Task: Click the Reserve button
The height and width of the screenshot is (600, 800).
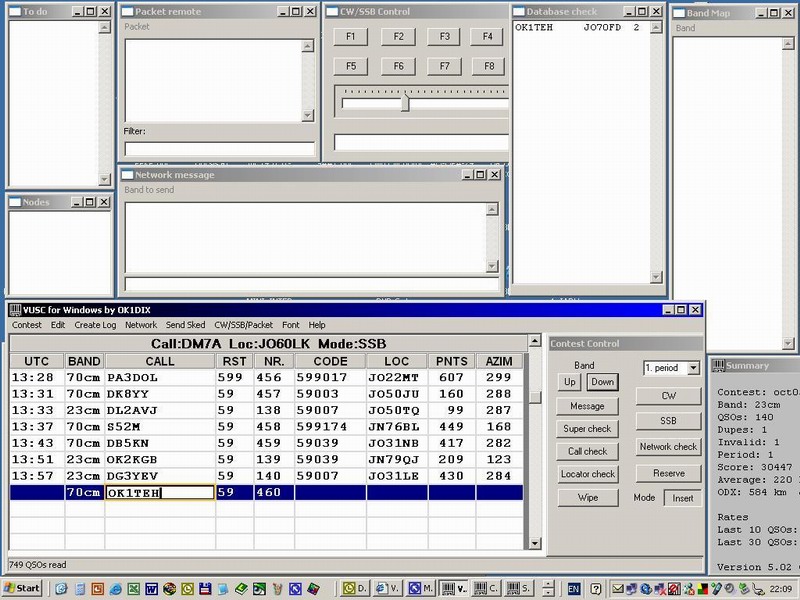Action: pos(668,473)
